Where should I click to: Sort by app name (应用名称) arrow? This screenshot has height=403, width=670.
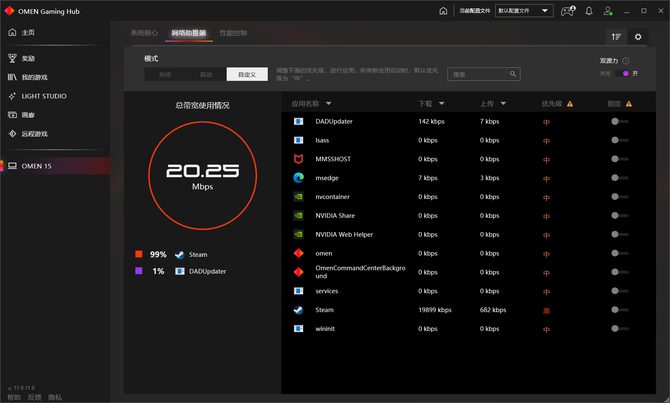coord(329,103)
